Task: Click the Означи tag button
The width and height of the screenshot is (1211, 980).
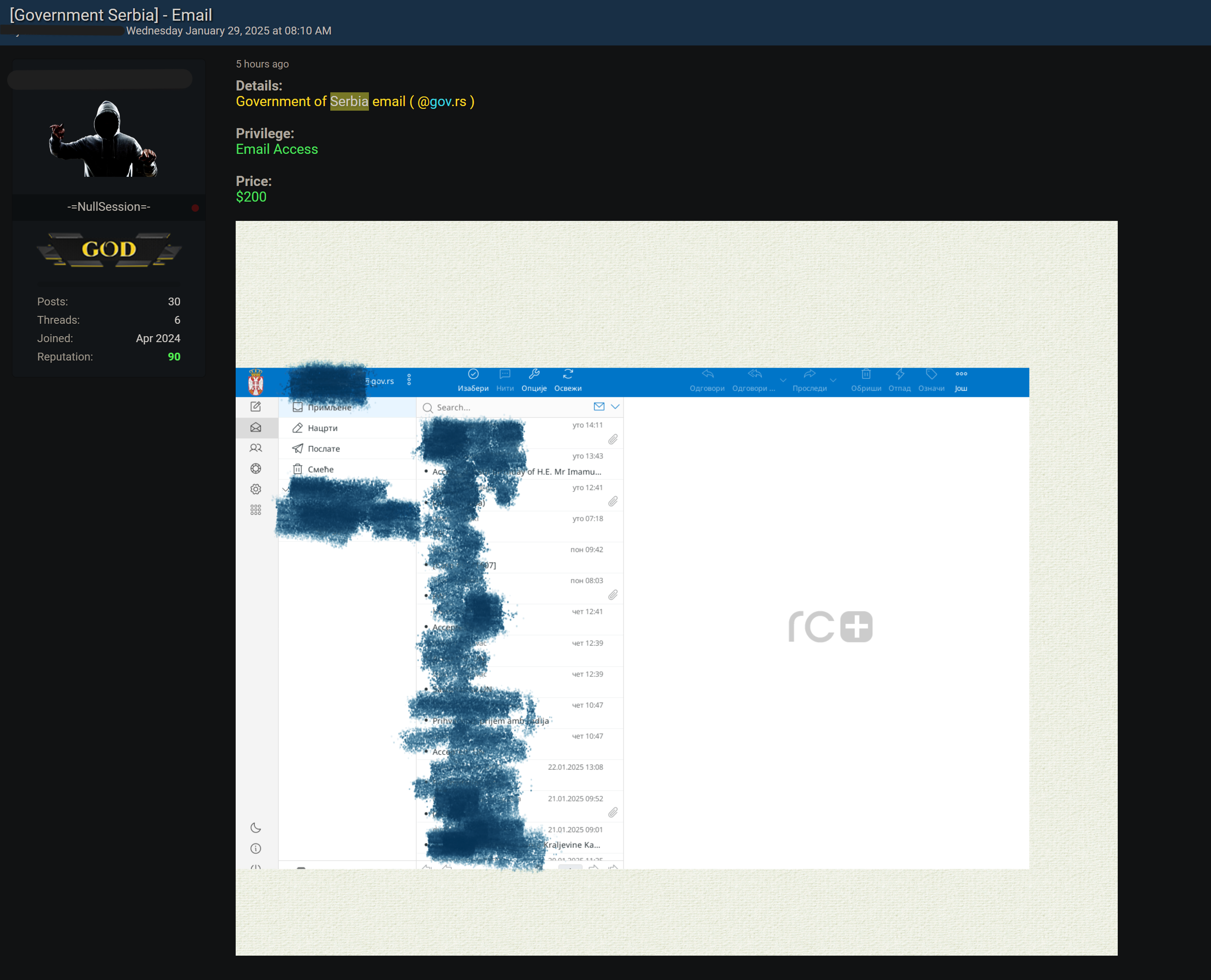Action: pyautogui.click(x=931, y=381)
